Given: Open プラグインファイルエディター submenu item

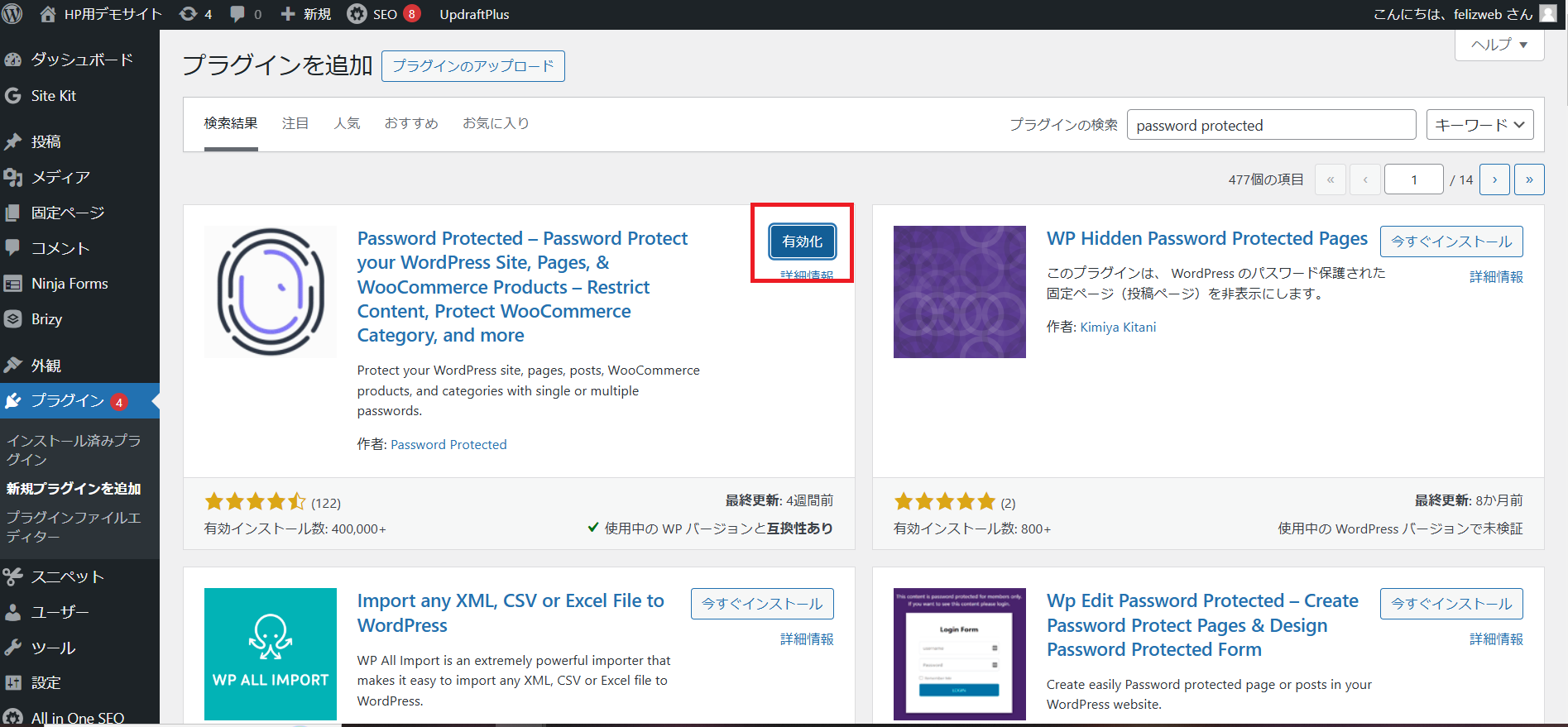Looking at the screenshot, I should 74,527.
